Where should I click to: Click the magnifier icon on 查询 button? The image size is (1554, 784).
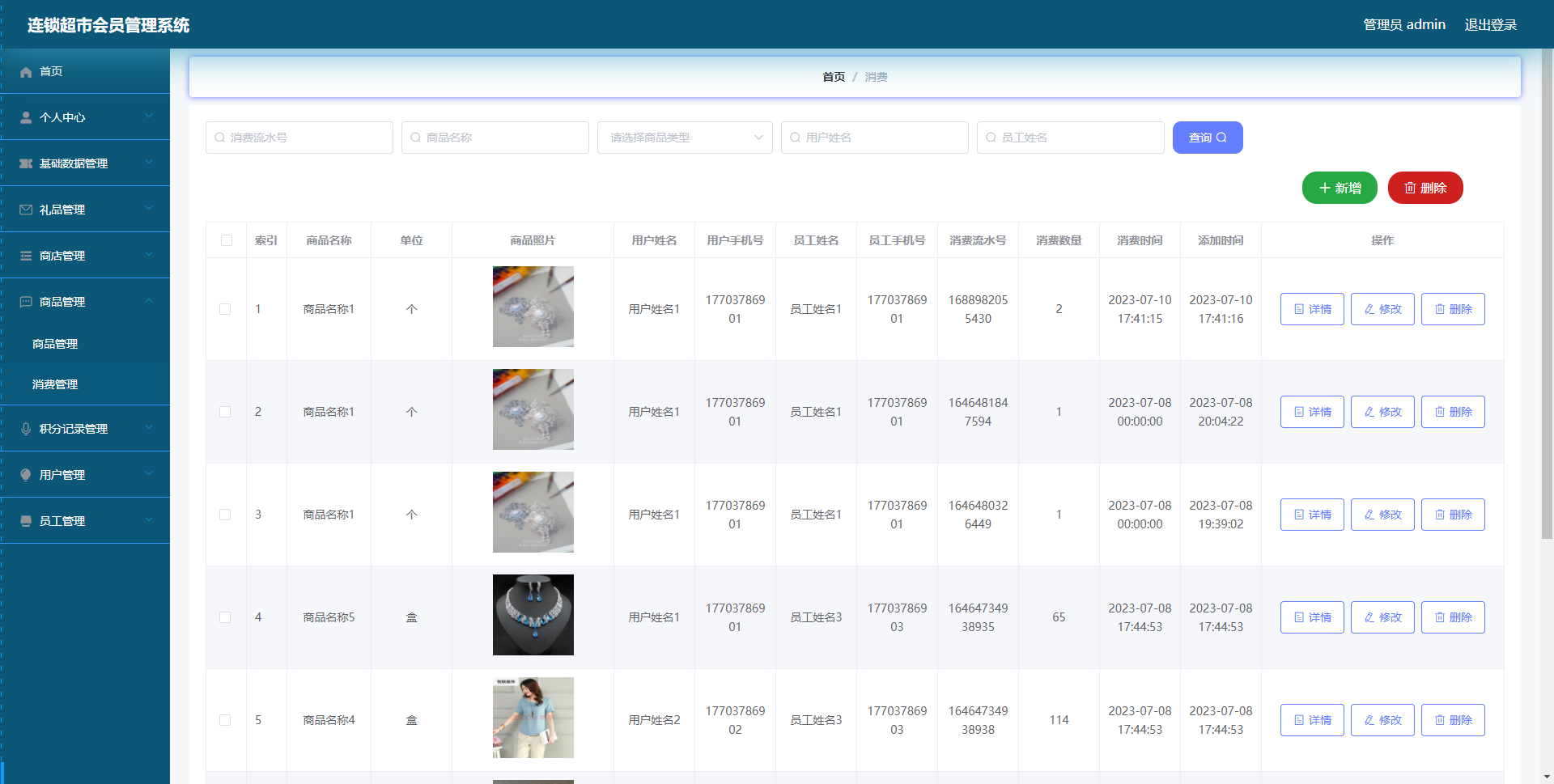pos(1221,138)
